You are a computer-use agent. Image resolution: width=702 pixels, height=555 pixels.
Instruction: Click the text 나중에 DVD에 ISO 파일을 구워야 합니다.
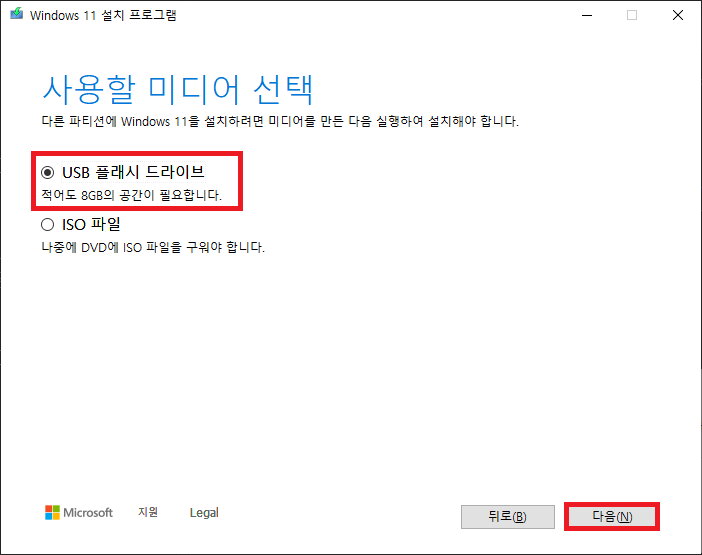point(153,247)
